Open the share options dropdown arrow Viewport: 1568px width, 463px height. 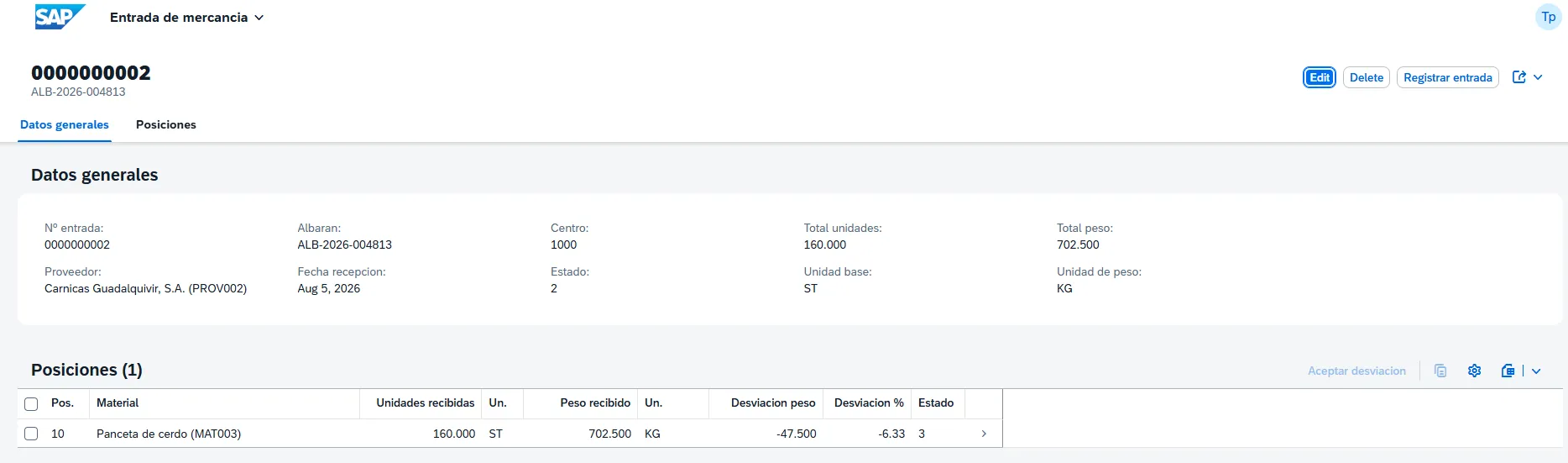point(1538,77)
